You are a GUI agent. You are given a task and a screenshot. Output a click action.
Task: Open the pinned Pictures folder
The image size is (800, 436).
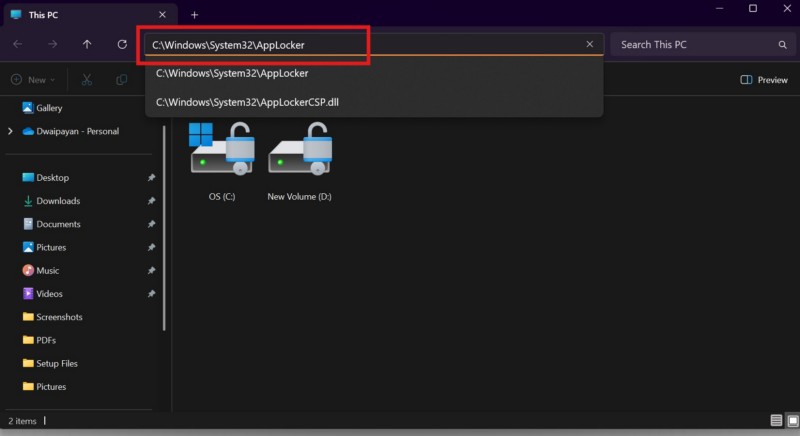[x=44, y=247]
